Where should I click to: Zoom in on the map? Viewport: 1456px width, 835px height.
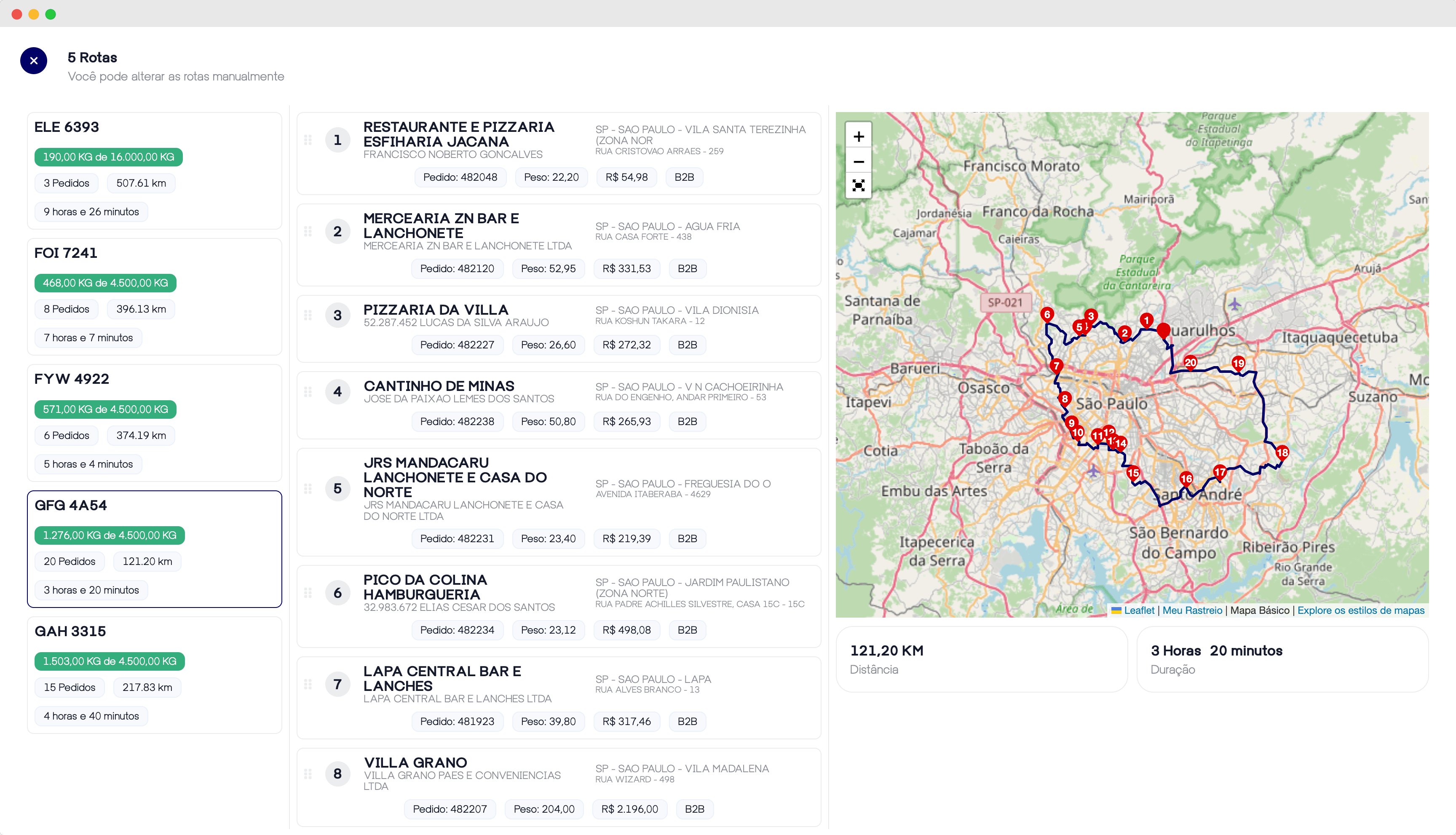coord(859,136)
